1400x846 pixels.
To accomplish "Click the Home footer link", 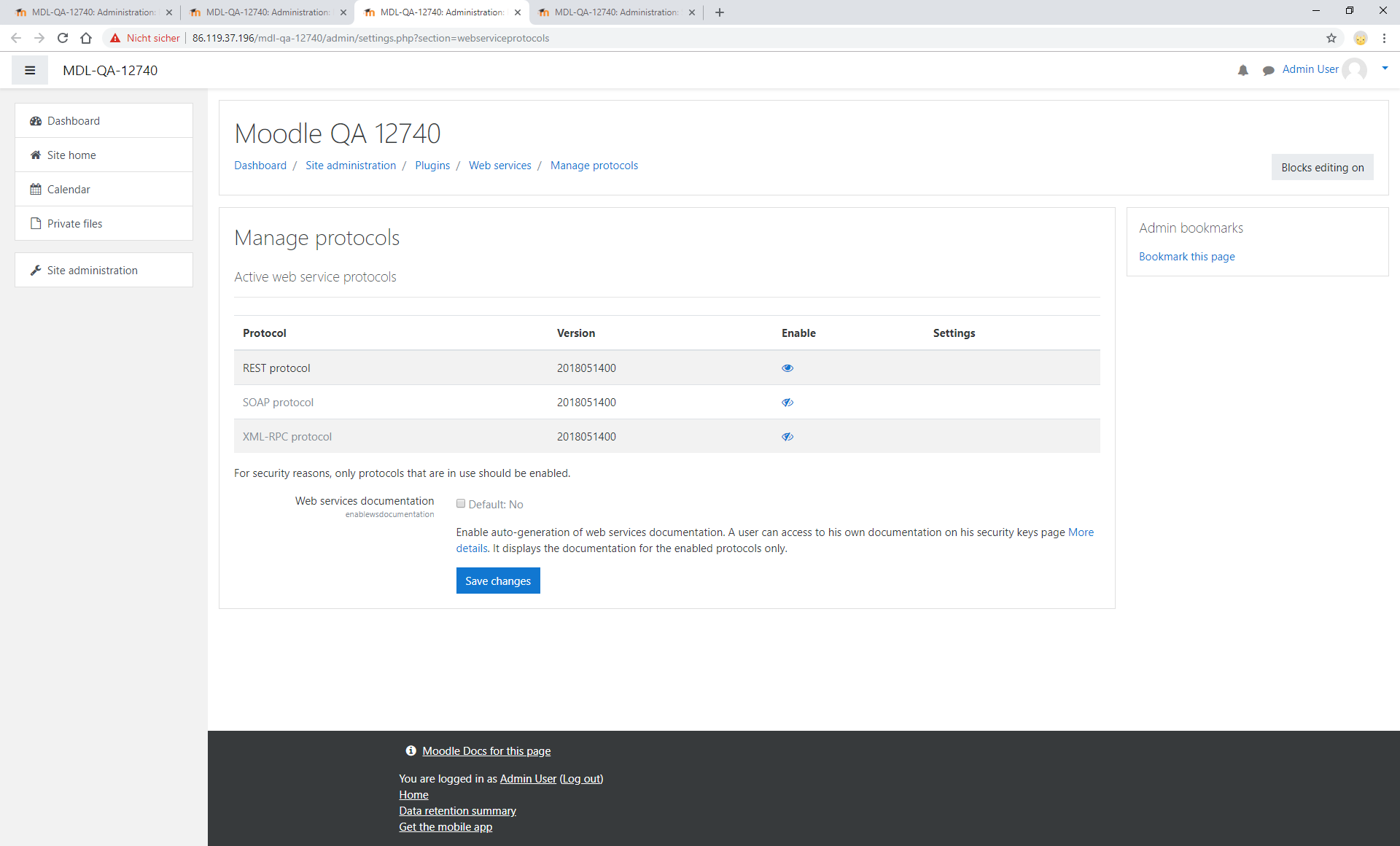I will 413,795.
